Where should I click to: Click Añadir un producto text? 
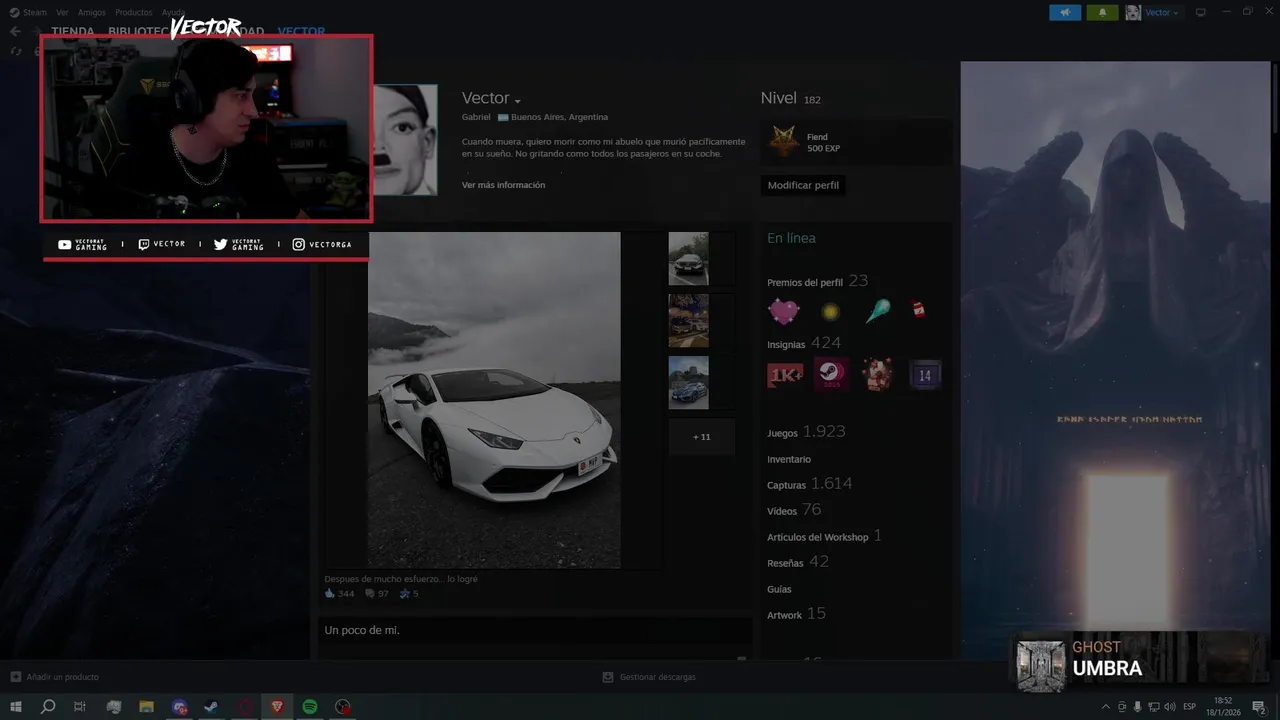[62, 677]
